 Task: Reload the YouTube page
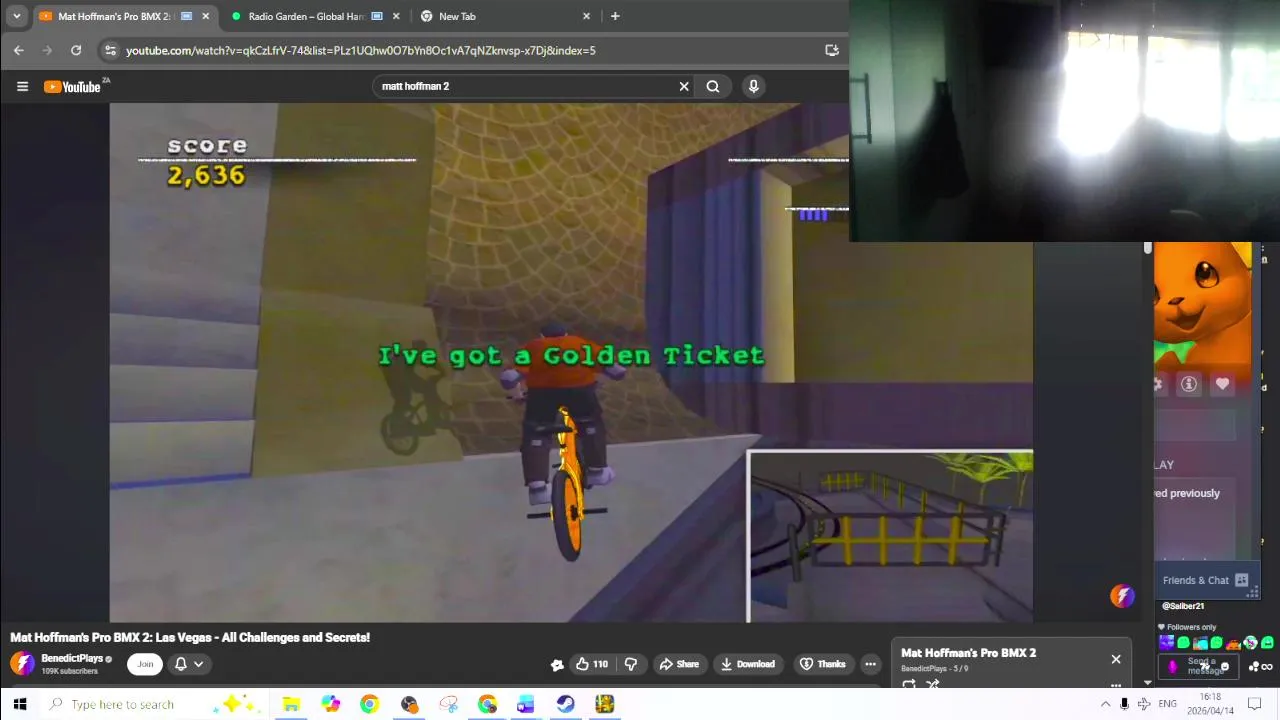coord(76,50)
